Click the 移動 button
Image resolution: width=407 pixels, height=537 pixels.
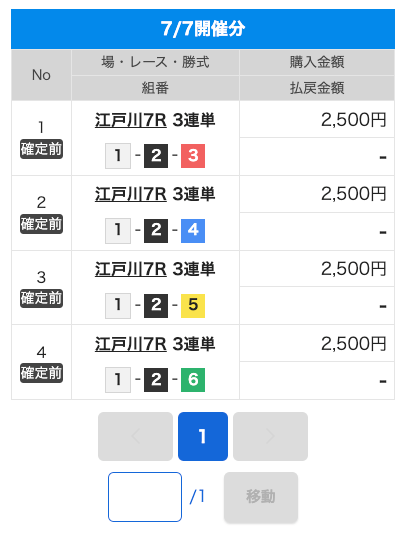[x=261, y=497]
